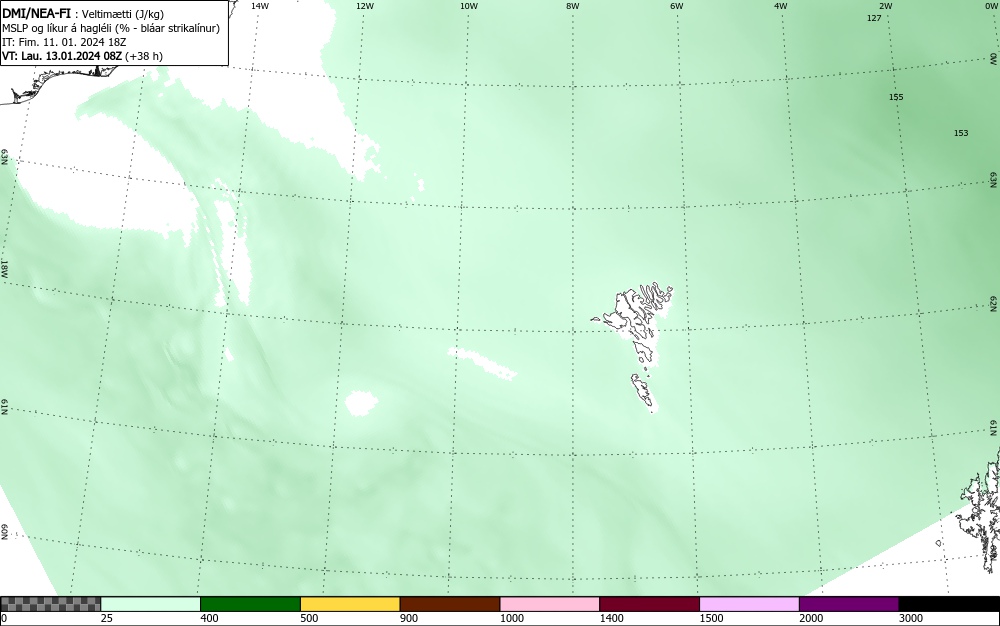Click the "4W" longitude label
1000x626 pixels.
pyautogui.click(x=781, y=6)
